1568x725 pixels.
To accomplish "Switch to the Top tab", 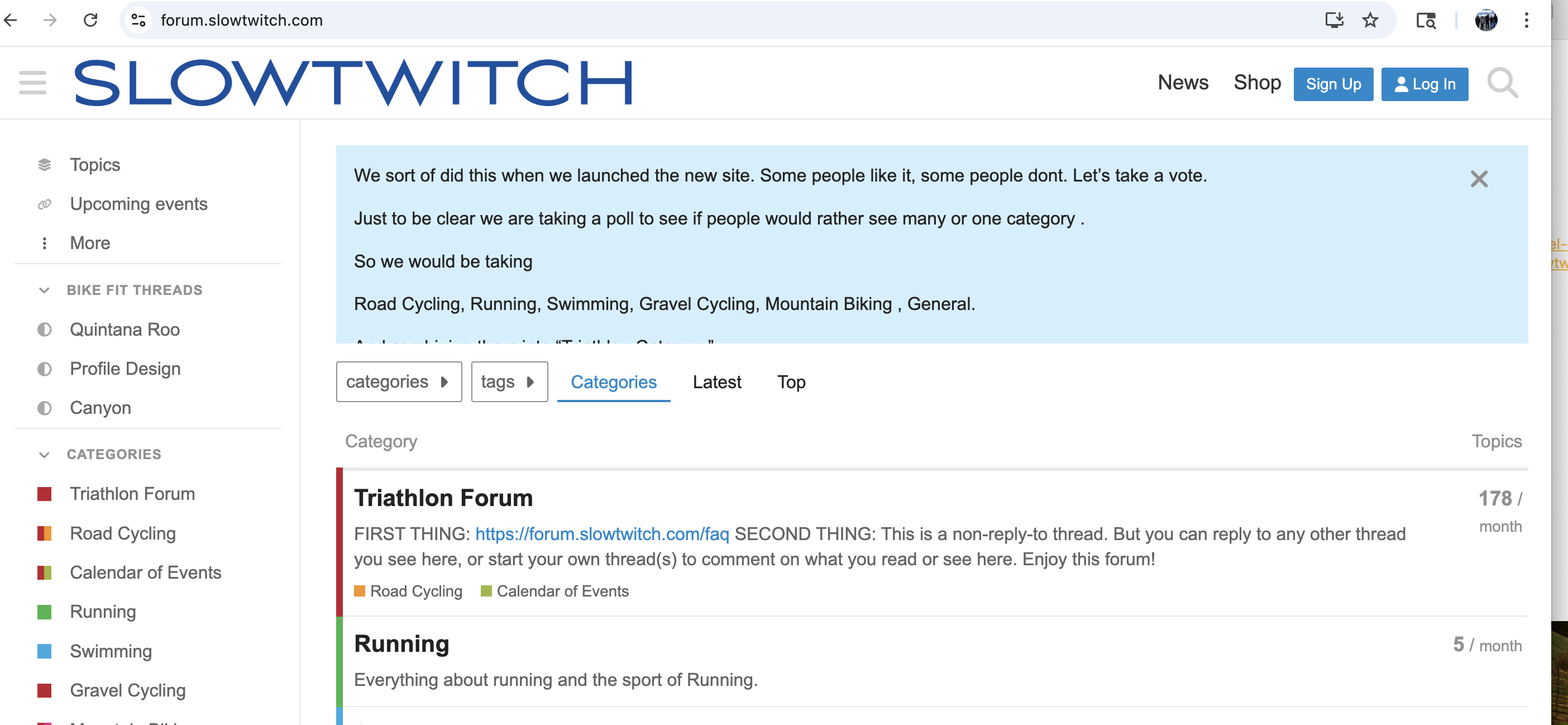I will 791,381.
